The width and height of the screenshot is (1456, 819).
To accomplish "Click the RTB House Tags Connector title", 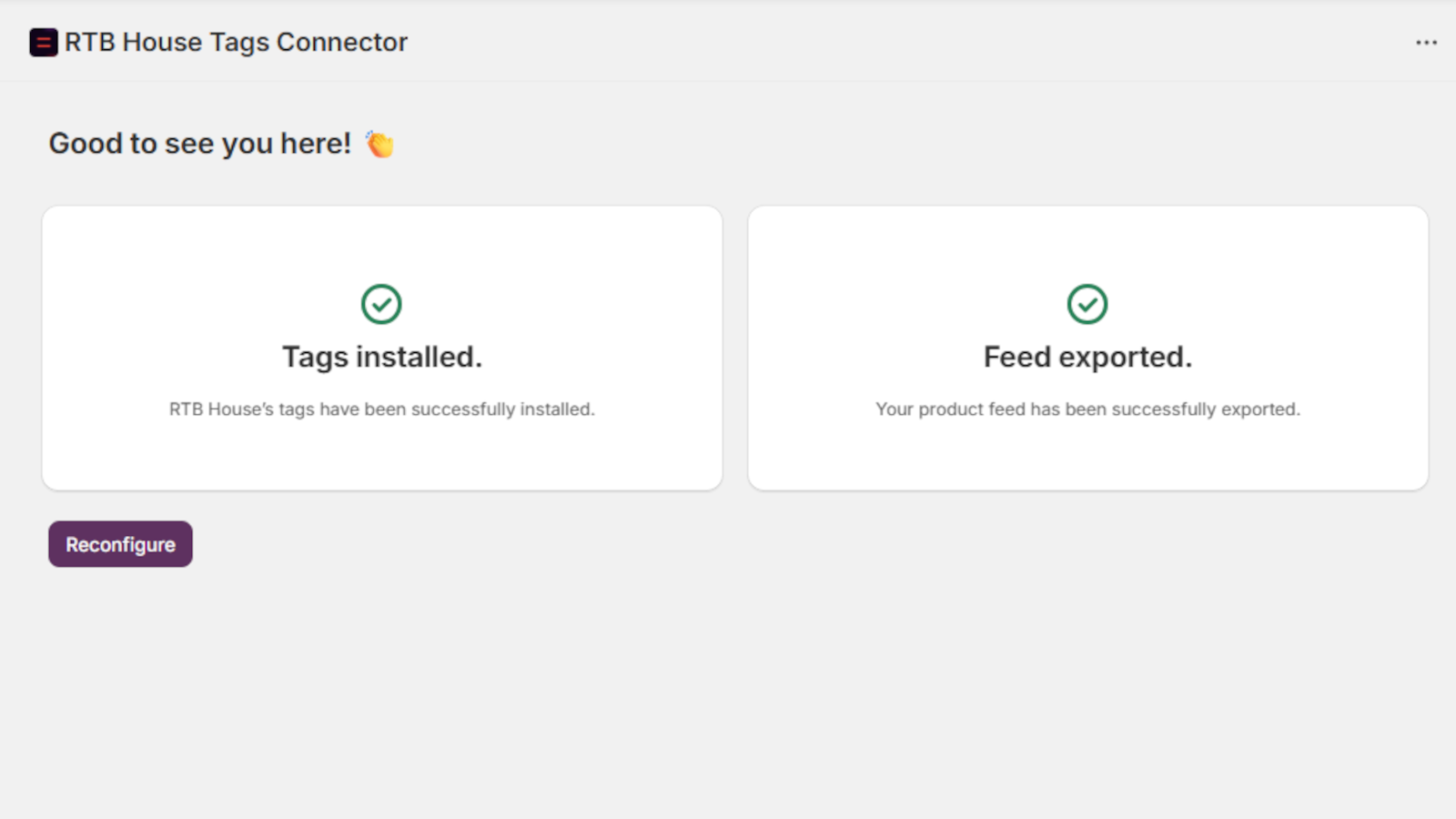I will pyautogui.click(x=236, y=43).
